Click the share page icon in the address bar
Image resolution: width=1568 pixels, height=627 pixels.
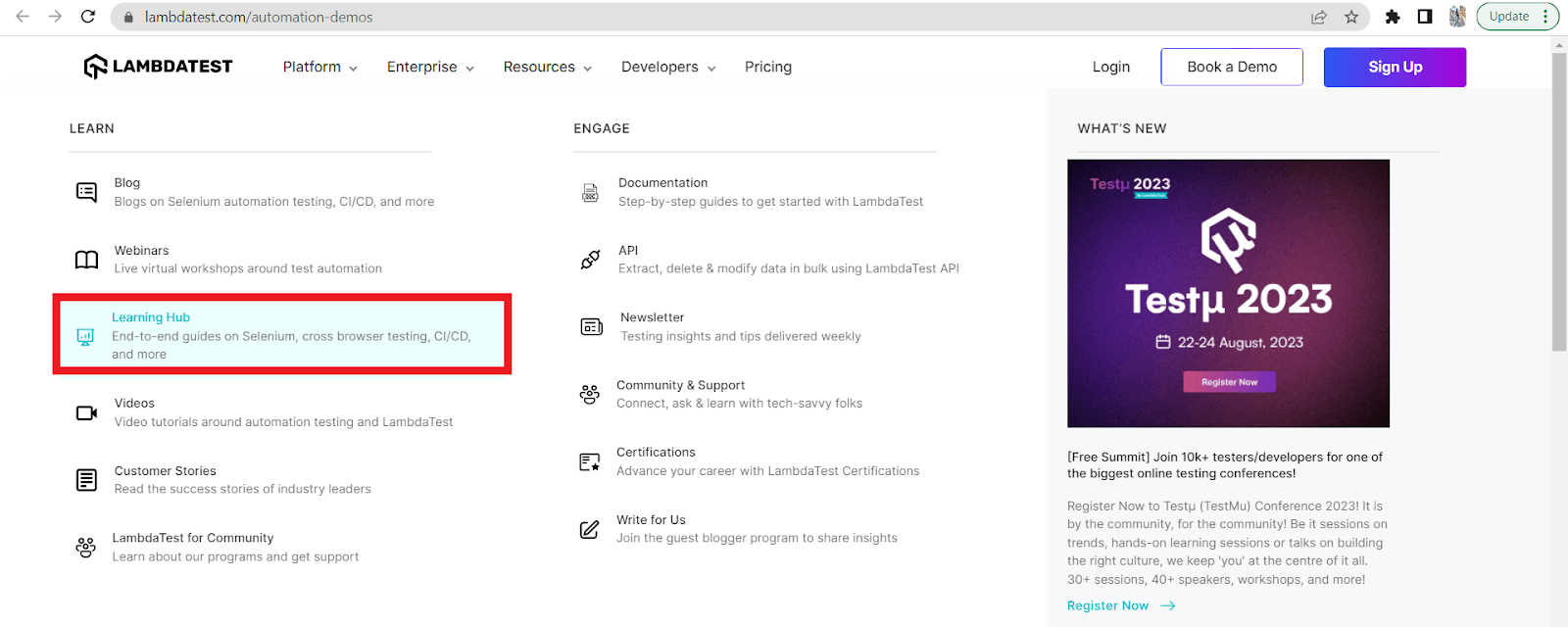(1319, 17)
